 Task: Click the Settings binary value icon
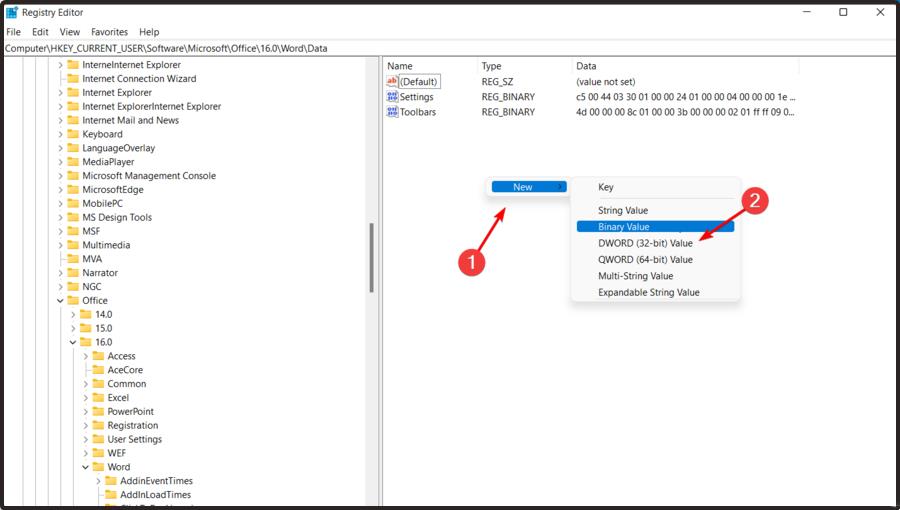tap(392, 97)
